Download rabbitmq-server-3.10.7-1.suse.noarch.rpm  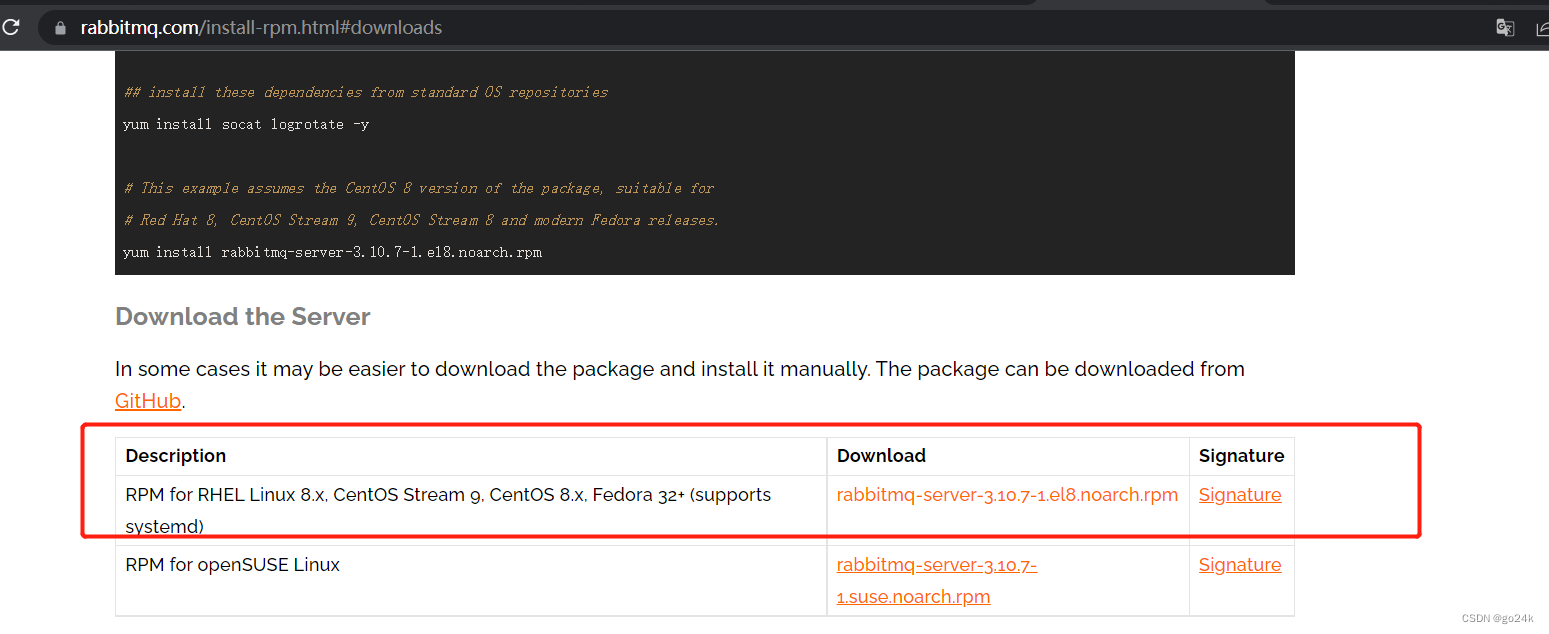[x=937, y=581]
